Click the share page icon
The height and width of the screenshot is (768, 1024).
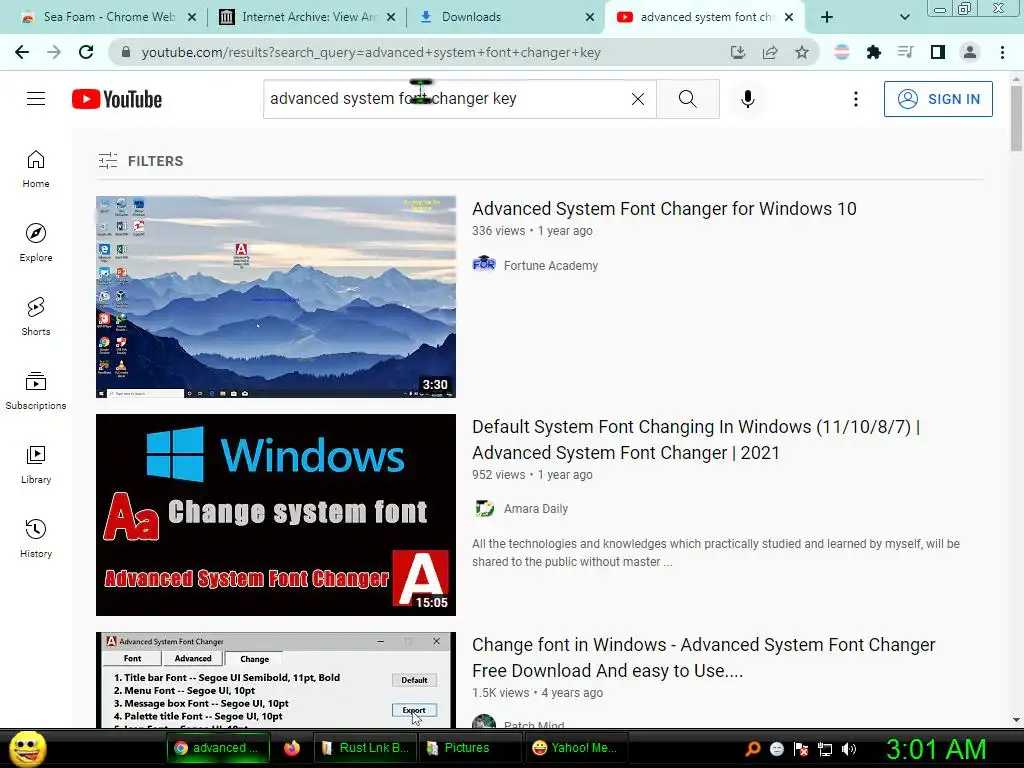tap(770, 52)
